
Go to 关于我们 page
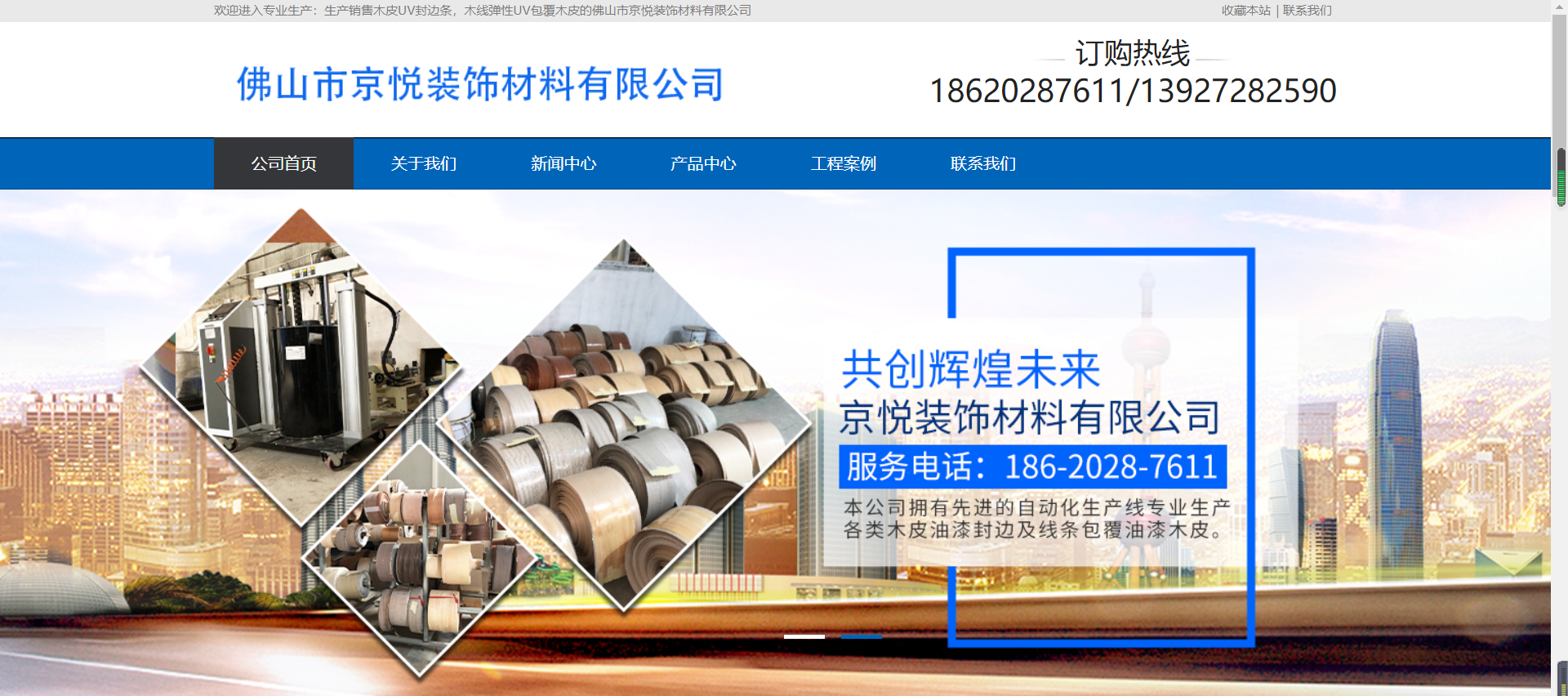pos(423,163)
